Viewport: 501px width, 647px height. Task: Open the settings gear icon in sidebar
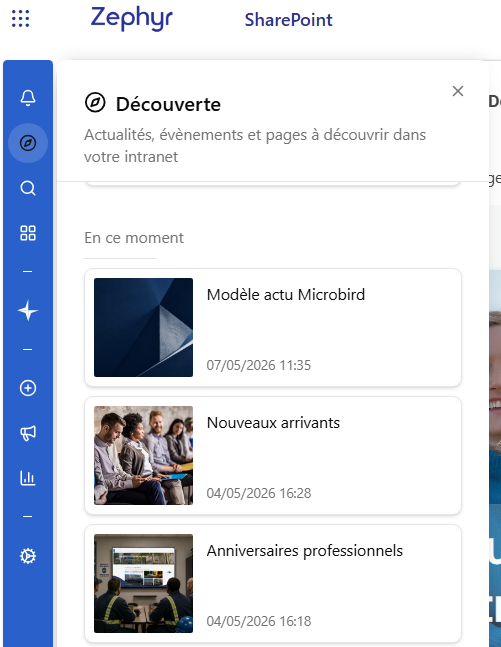pyautogui.click(x=28, y=556)
